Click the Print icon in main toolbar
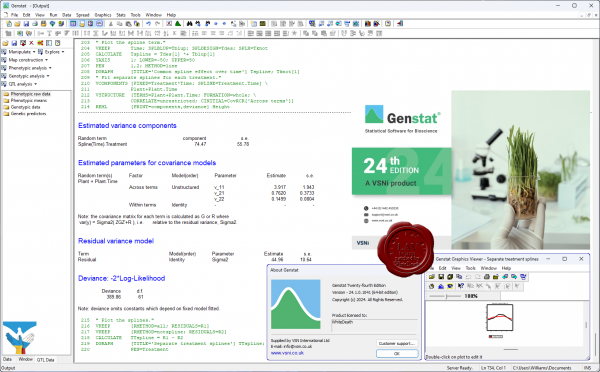Image resolution: width=600 pixels, height=372 pixels. [35, 23]
